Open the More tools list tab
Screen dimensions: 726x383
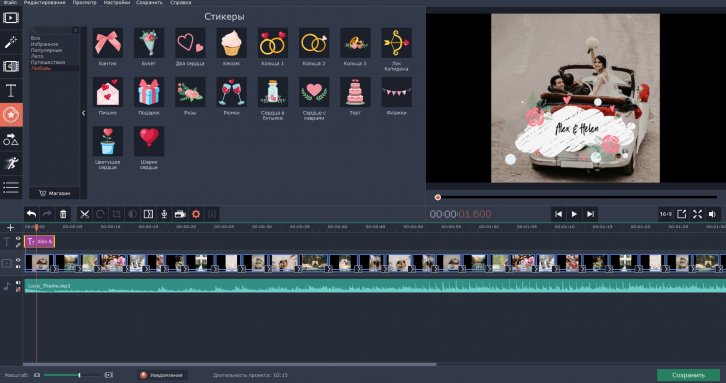pyautogui.click(x=11, y=187)
